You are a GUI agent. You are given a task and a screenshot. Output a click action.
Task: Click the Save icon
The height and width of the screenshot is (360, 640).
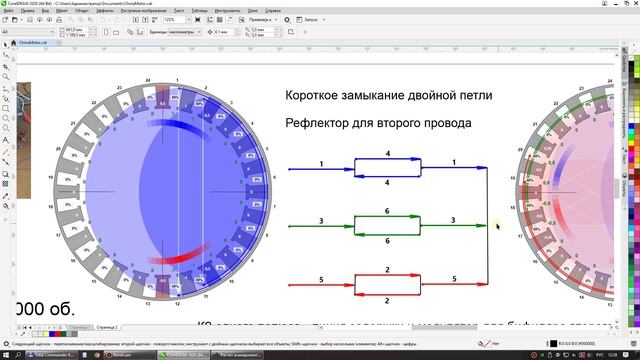coord(30,20)
